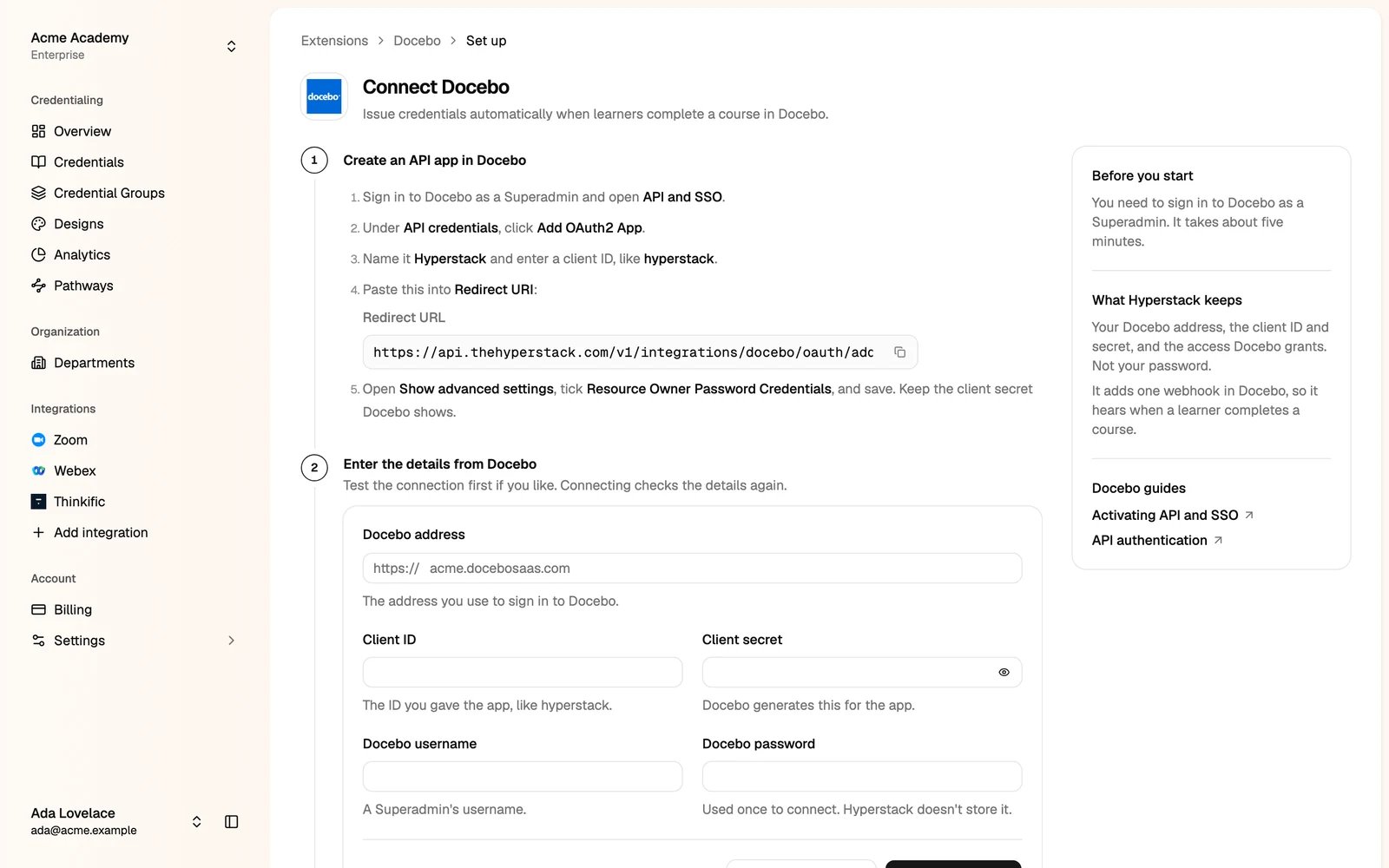This screenshot has height=868, width=1389.
Task: Click the Billing card icon
Action: pyautogui.click(x=38, y=609)
